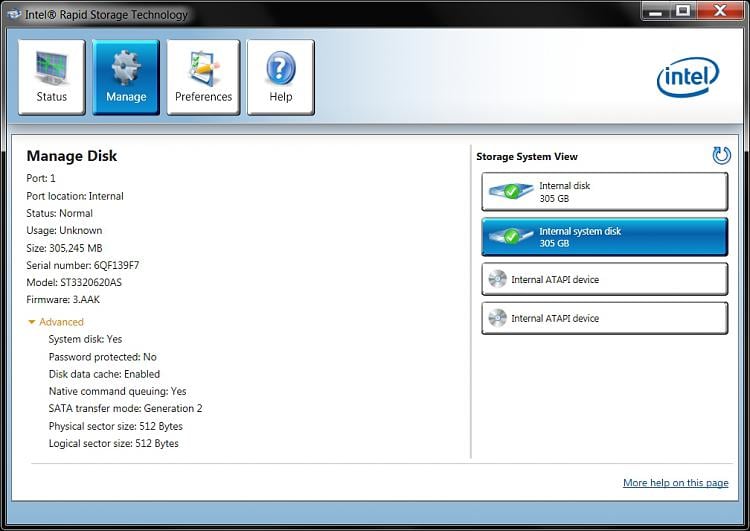Click the text Port: 1

point(41,178)
